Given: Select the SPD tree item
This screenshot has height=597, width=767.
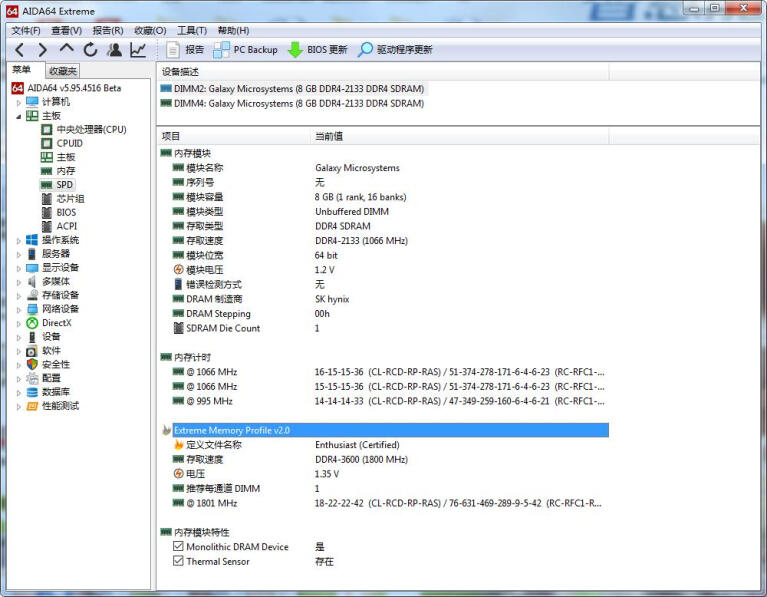Looking at the screenshot, I should [64, 184].
